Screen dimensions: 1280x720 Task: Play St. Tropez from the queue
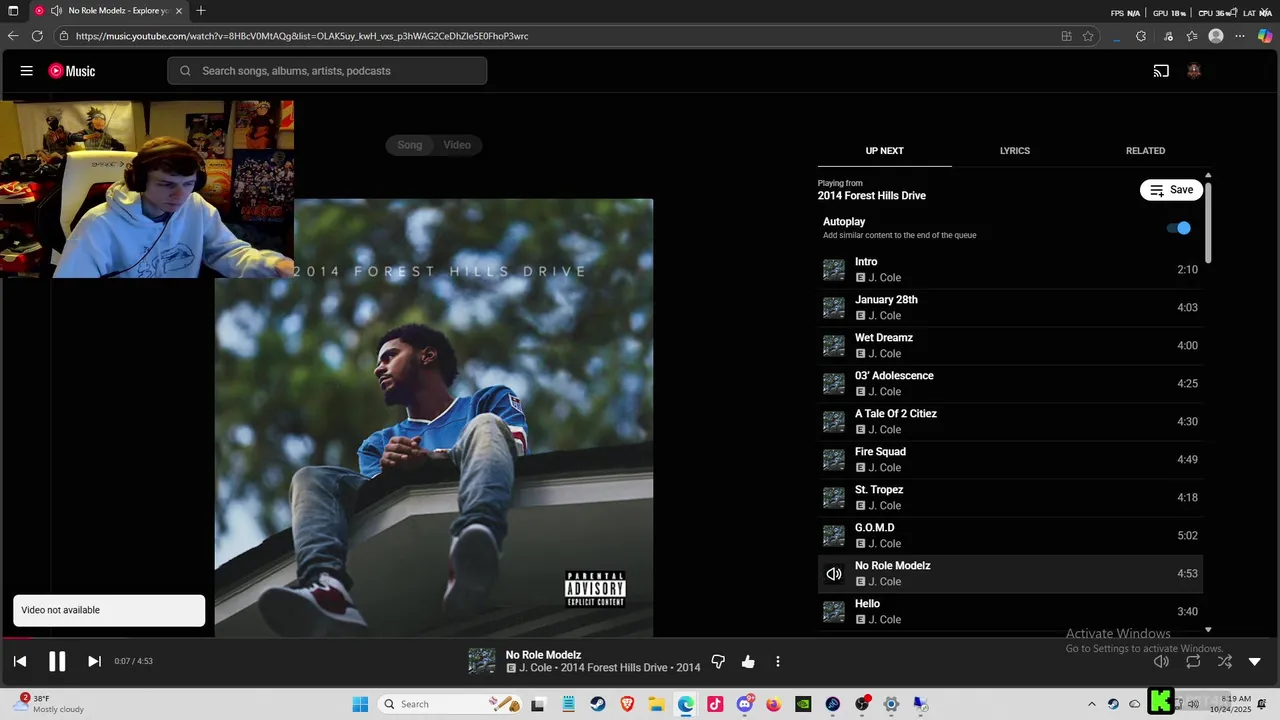click(x=1010, y=498)
